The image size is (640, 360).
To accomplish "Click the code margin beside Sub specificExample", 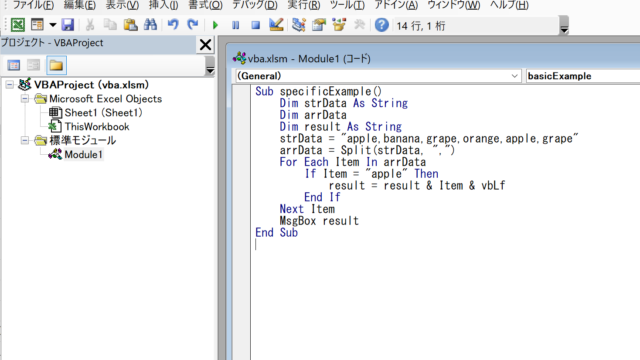I will (242, 91).
